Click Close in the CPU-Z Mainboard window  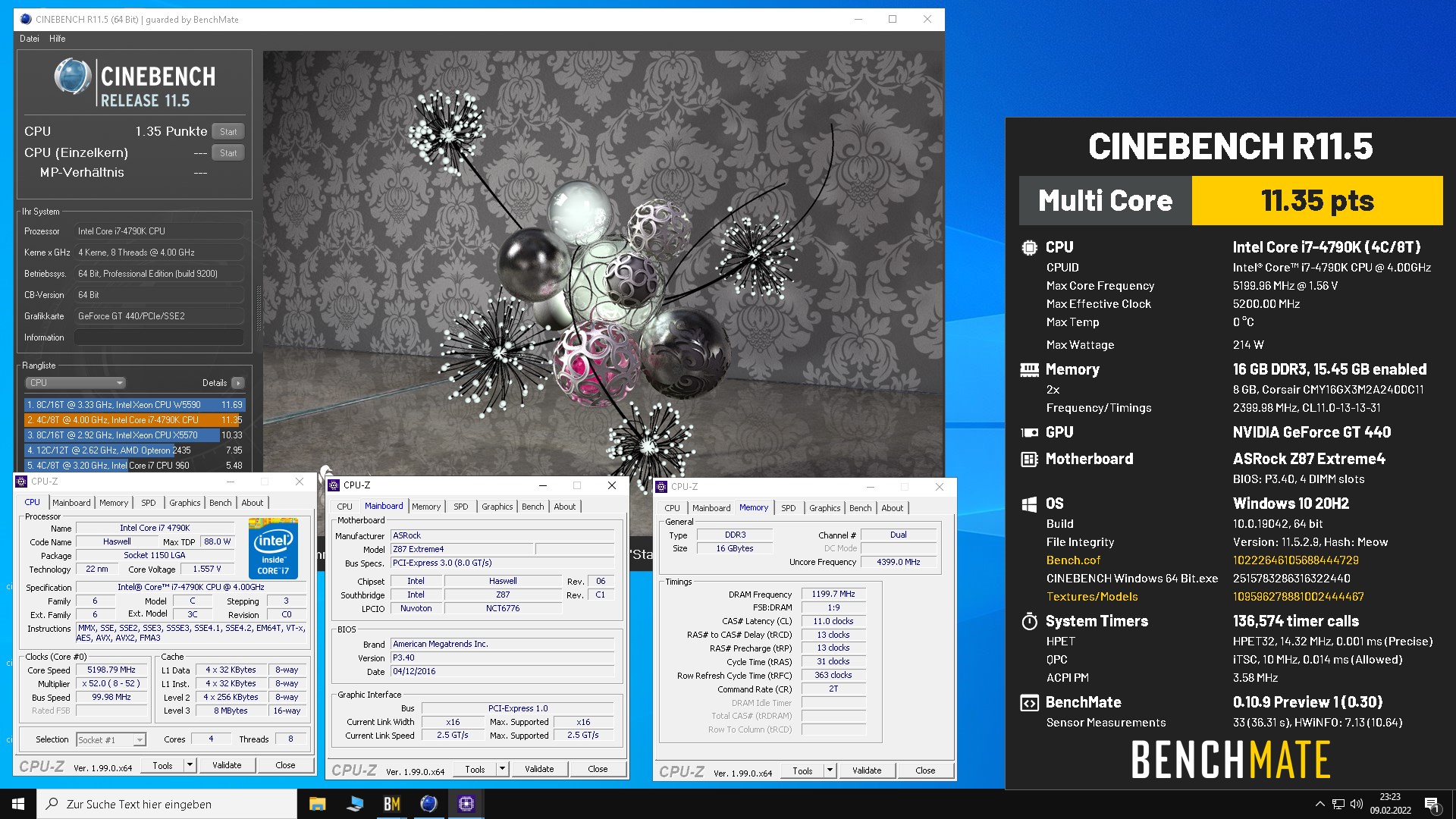coord(598,769)
